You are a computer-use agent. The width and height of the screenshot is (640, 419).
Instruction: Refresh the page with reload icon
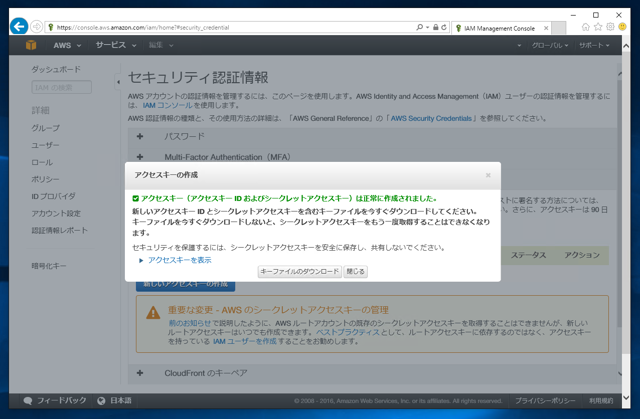pos(444,27)
